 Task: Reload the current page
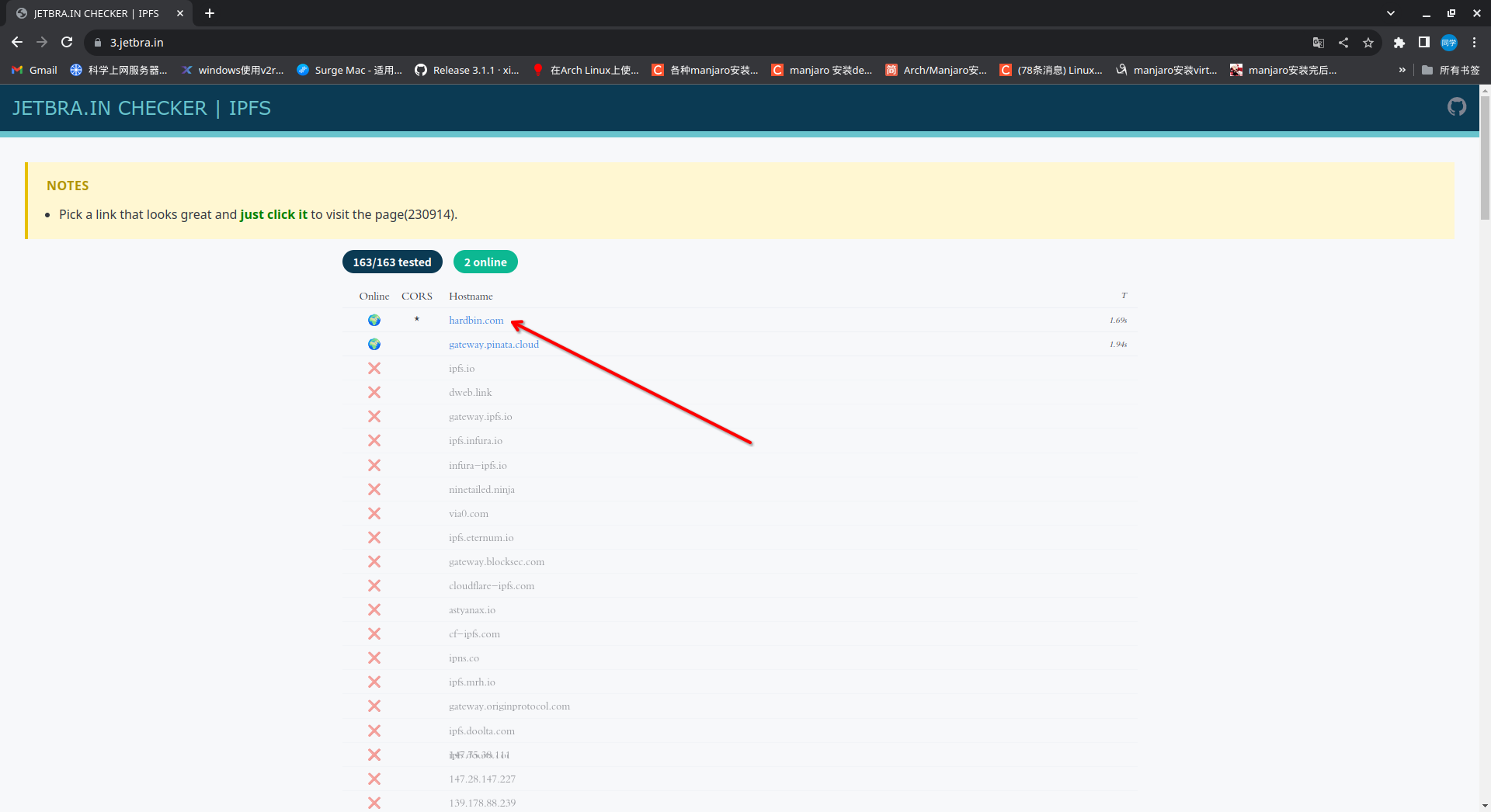[67, 43]
